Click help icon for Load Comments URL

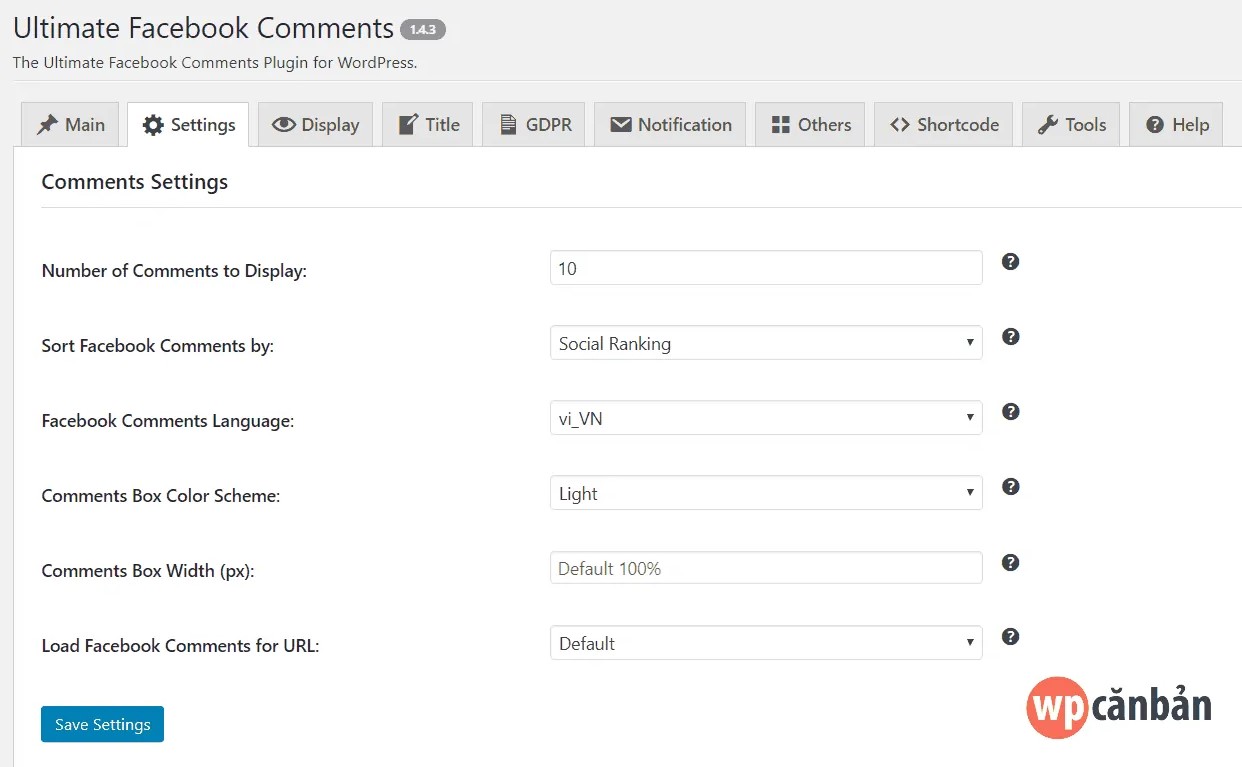[1010, 637]
